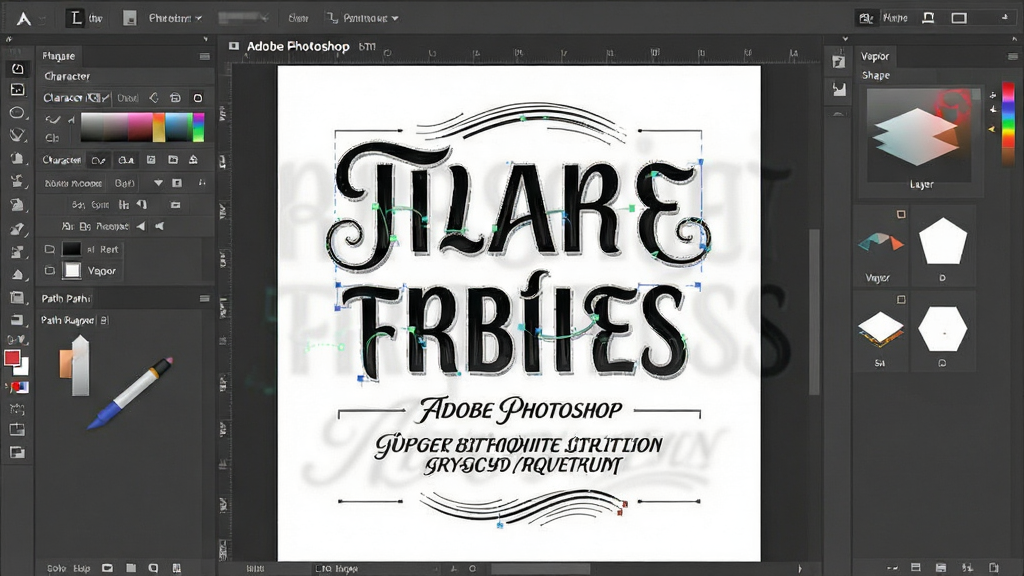Click the vertical scrollbar beside the canvas
1024x576 pixels.
coord(814,312)
